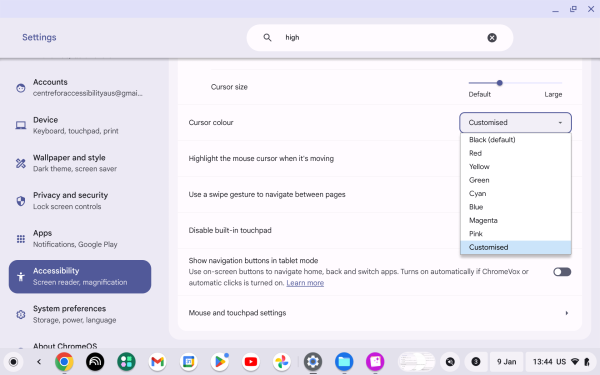Click in the settings search field
600x375 pixels.
click(x=380, y=38)
